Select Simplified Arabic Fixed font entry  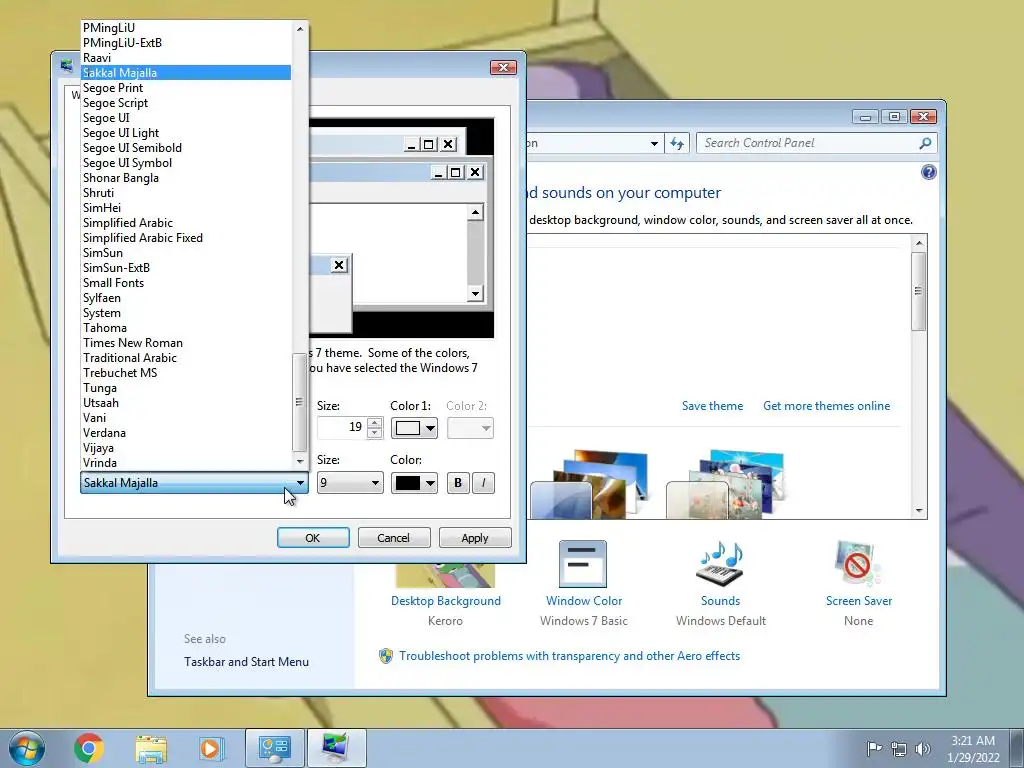click(x=185, y=238)
